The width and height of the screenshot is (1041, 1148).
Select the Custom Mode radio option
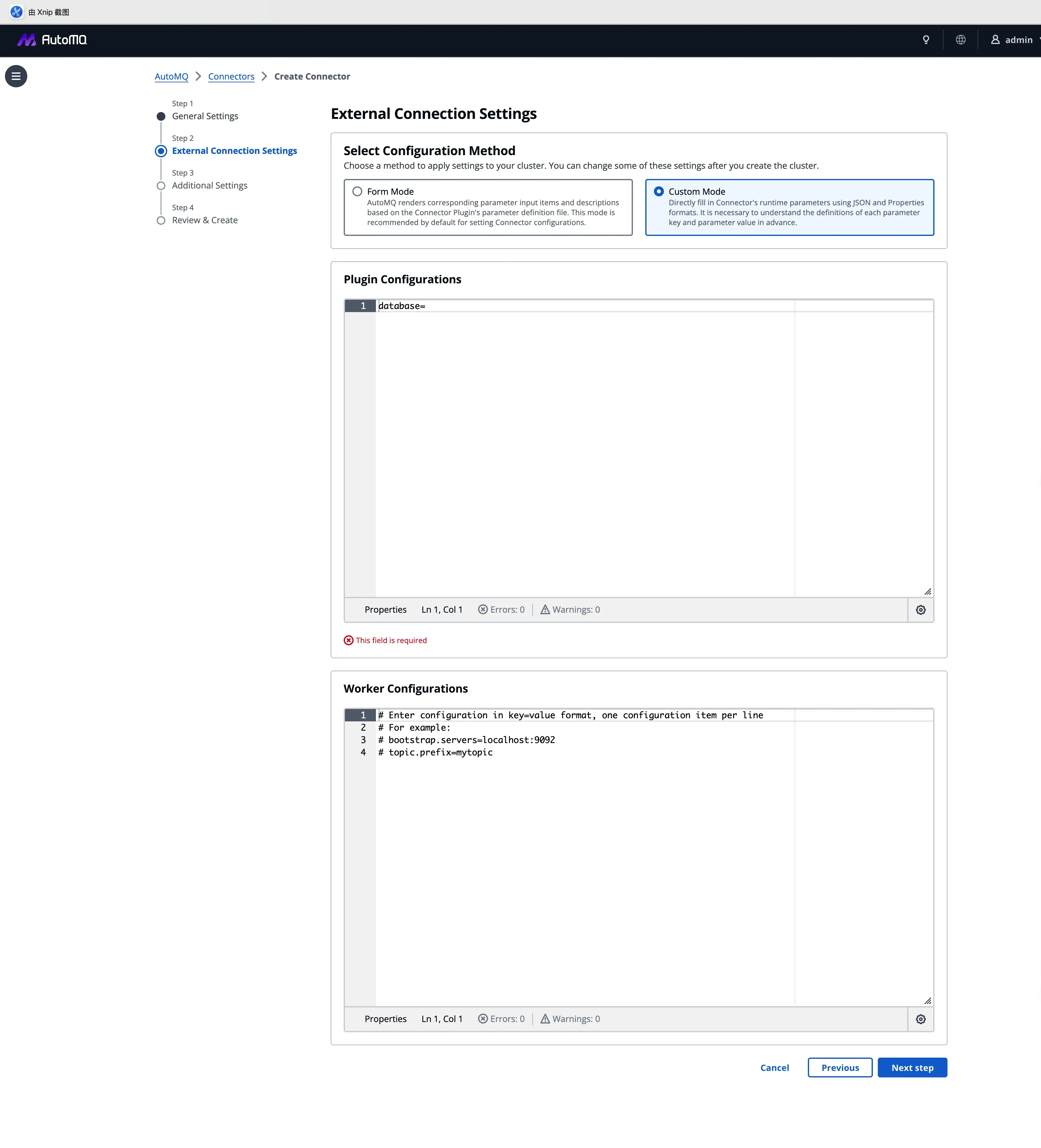click(x=659, y=192)
